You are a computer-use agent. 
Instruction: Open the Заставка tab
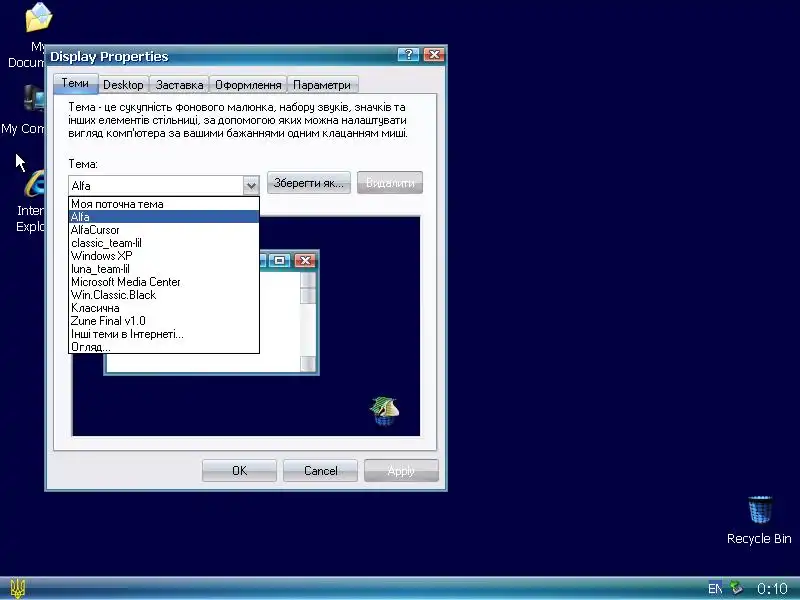[x=179, y=85]
